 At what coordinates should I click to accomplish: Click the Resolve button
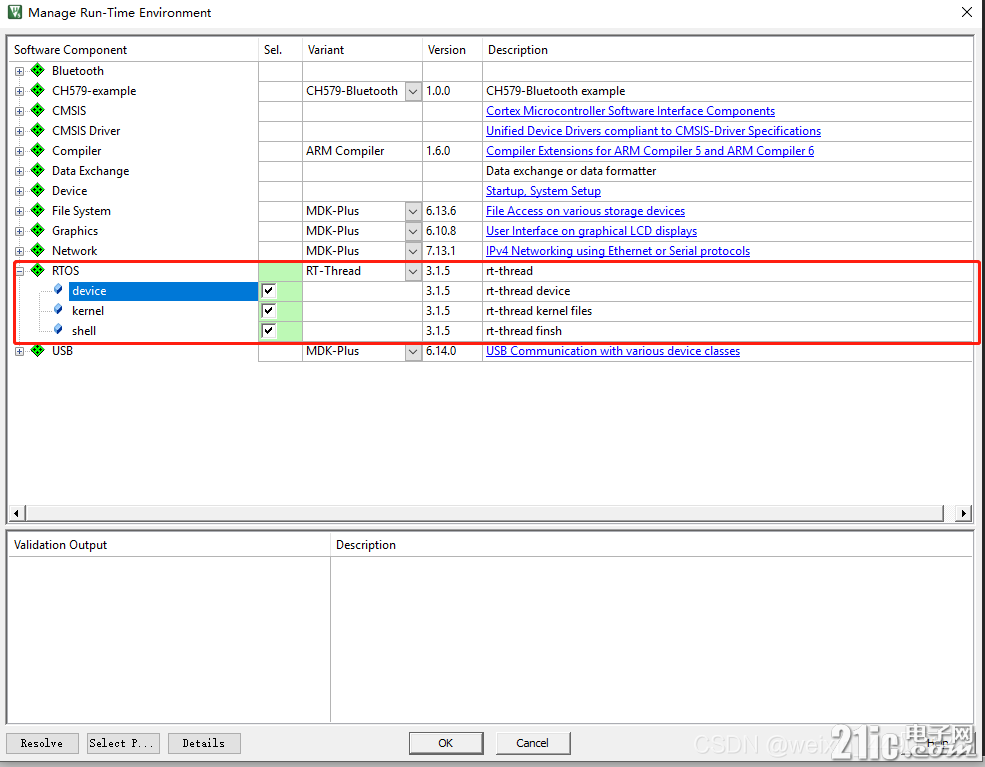tap(42, 743)
